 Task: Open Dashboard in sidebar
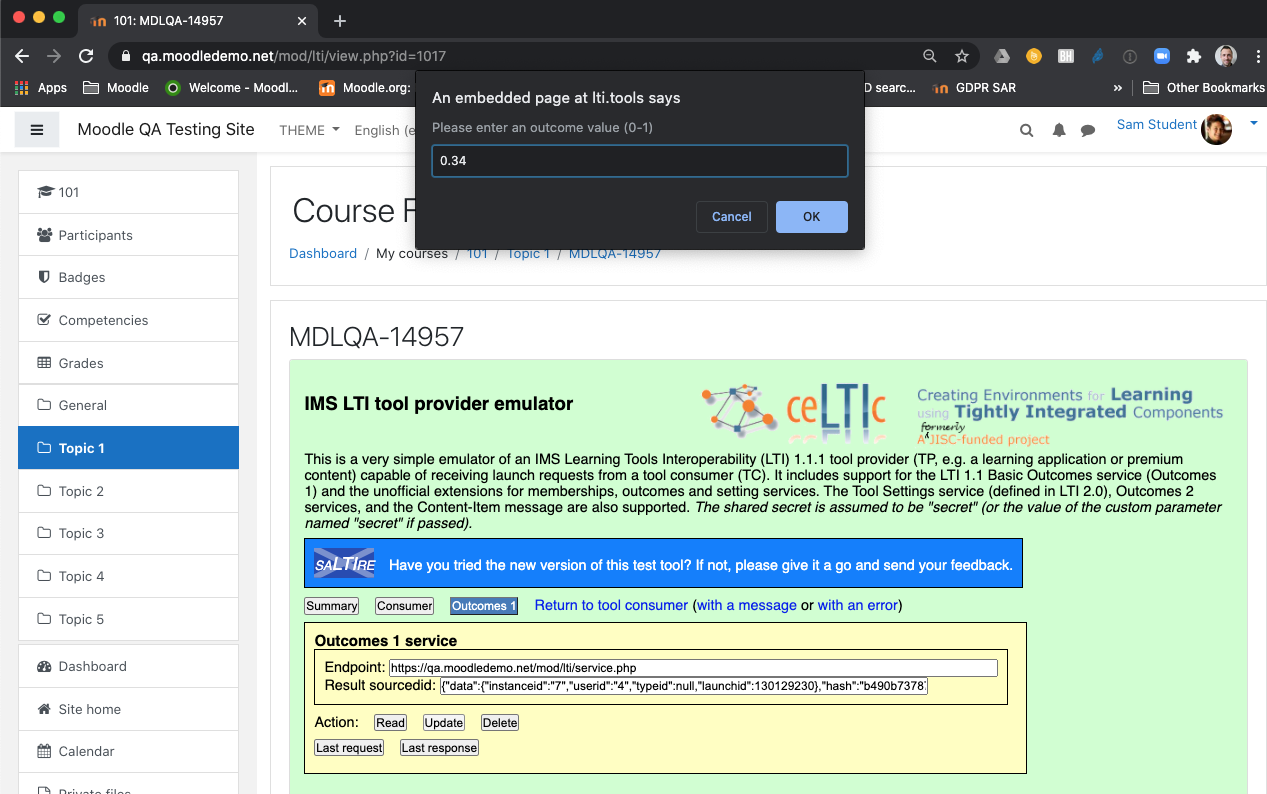128,666
